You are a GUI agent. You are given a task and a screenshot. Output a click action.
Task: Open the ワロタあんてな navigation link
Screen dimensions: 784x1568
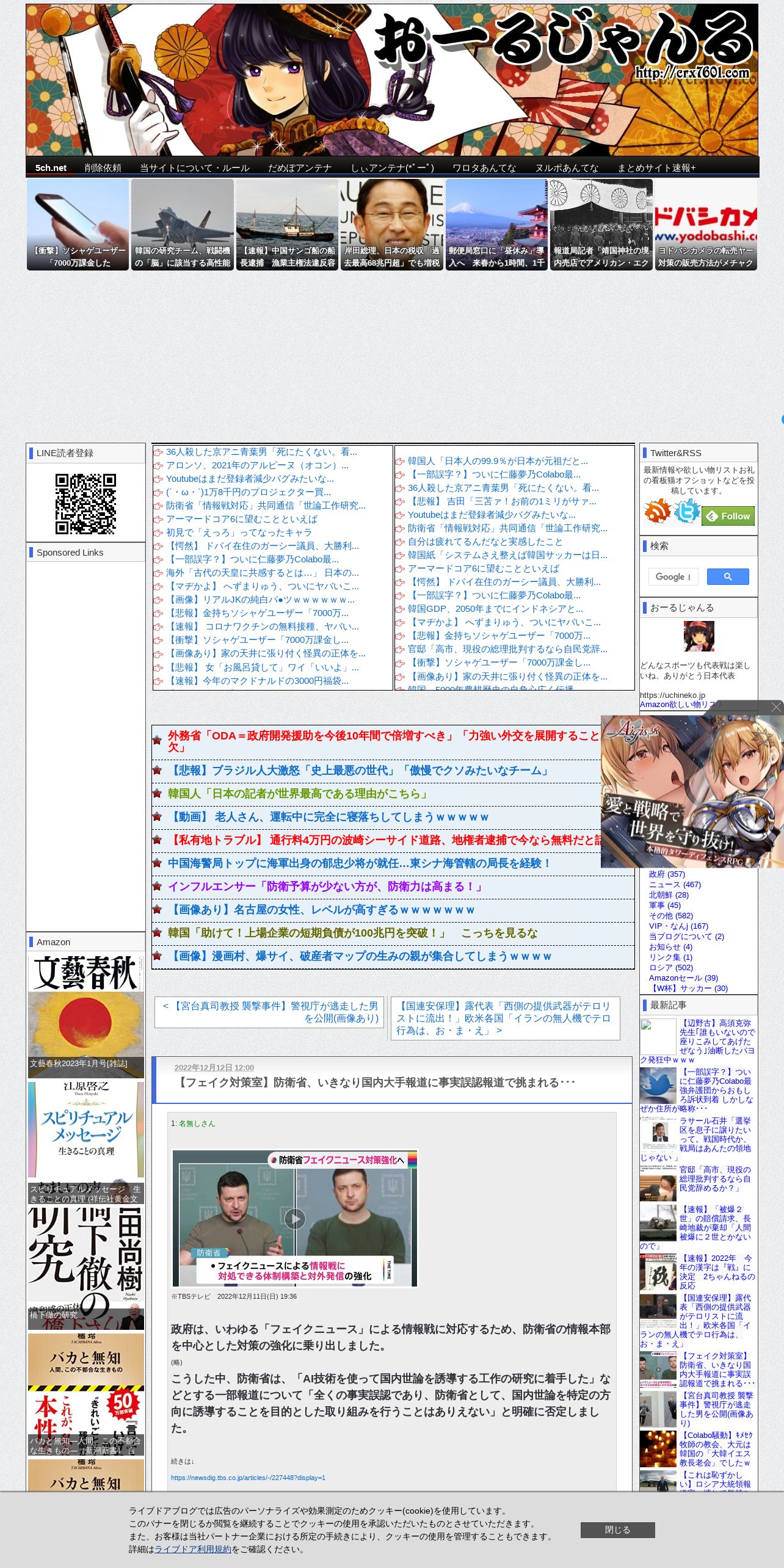pos(484,168)
